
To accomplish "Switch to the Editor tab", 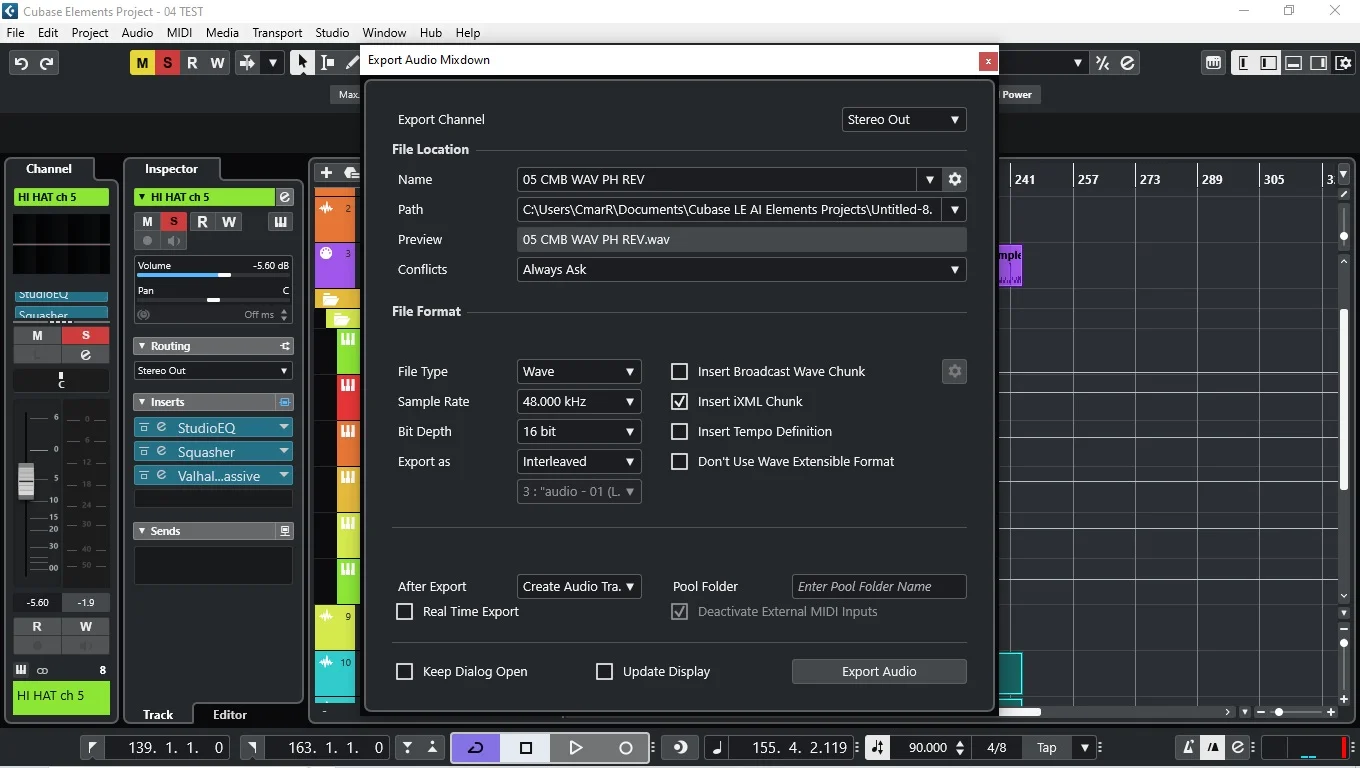I will tap(229, 714).
